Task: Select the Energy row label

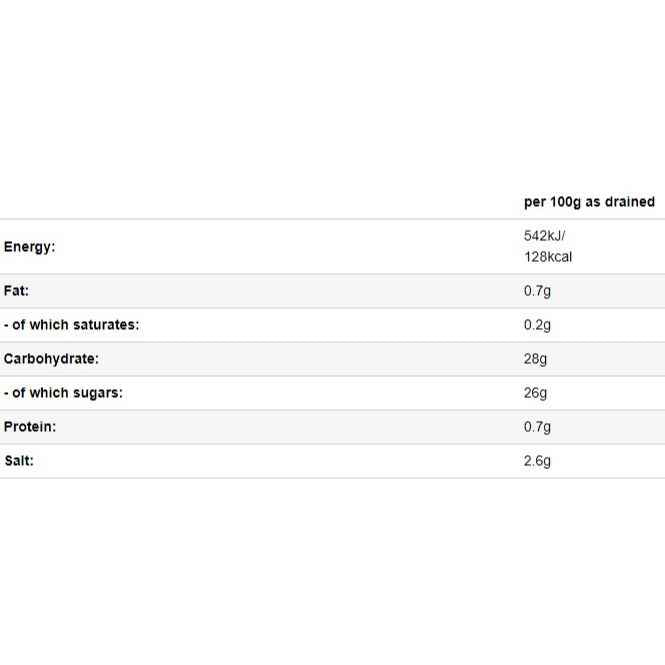Action: (x=30, y=247)
